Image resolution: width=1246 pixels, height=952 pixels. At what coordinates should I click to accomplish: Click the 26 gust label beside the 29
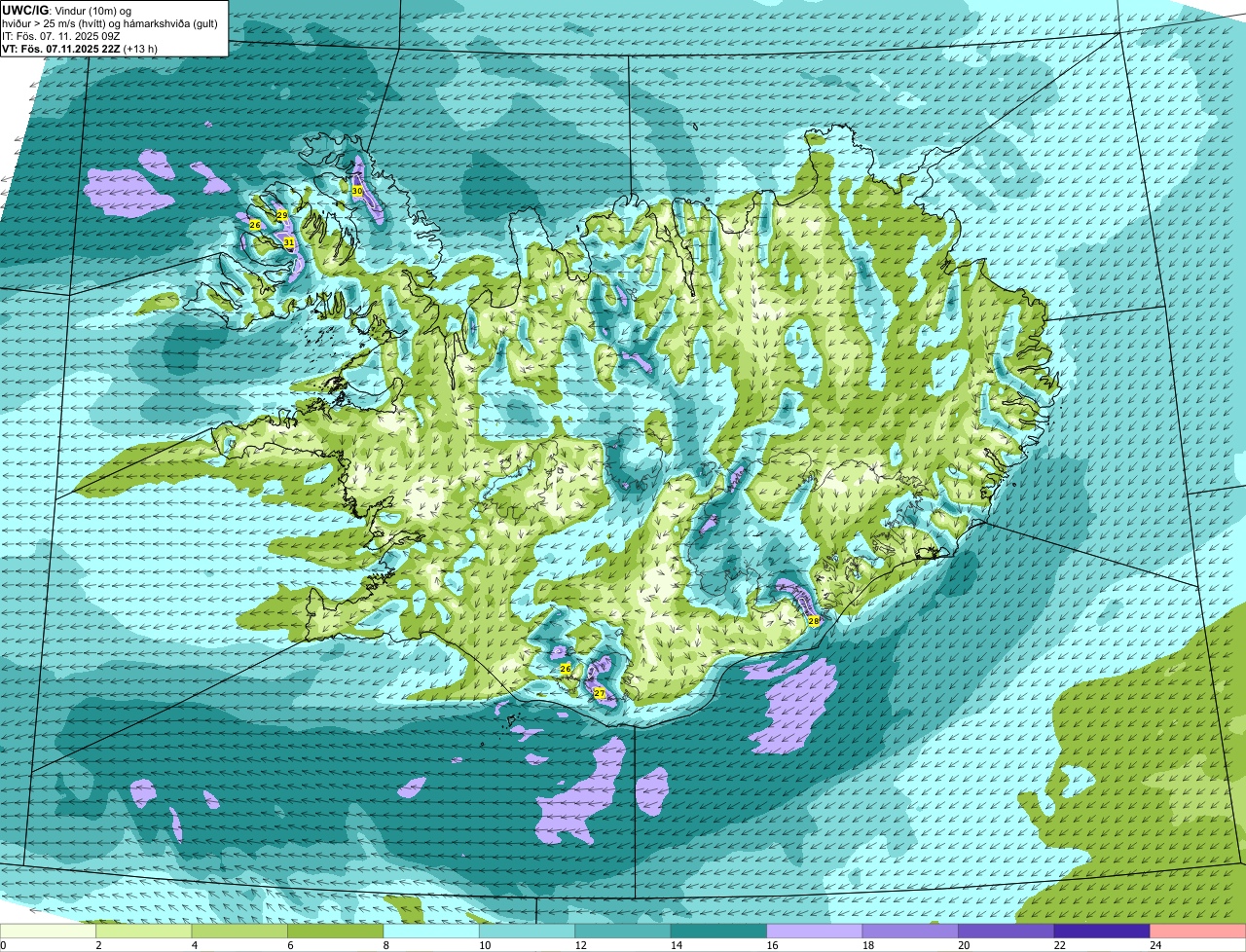click(x=255, y=225)
